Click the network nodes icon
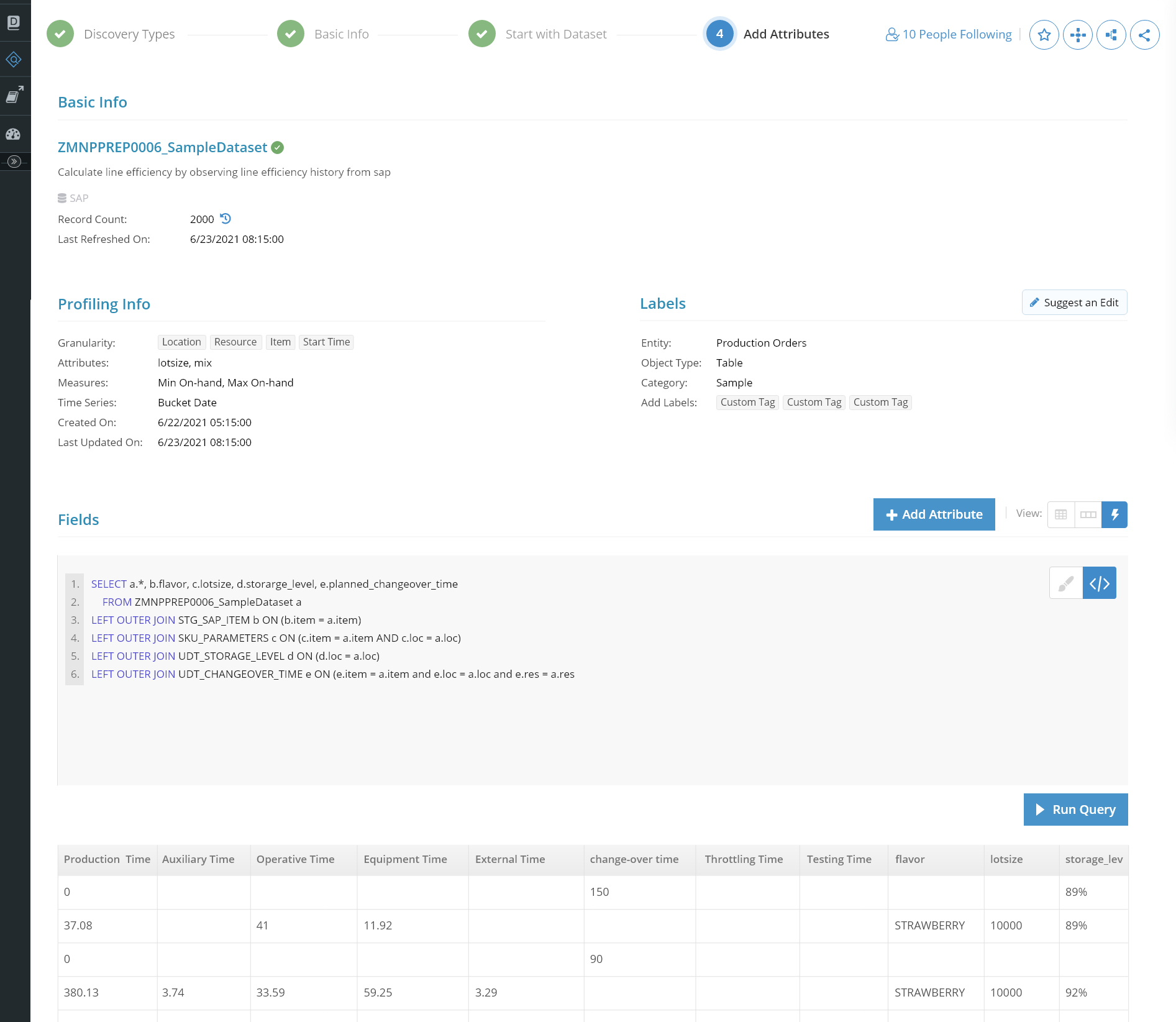Image resolution: width=1176 pixels, height=1022 pixels. coord(1077,35)
